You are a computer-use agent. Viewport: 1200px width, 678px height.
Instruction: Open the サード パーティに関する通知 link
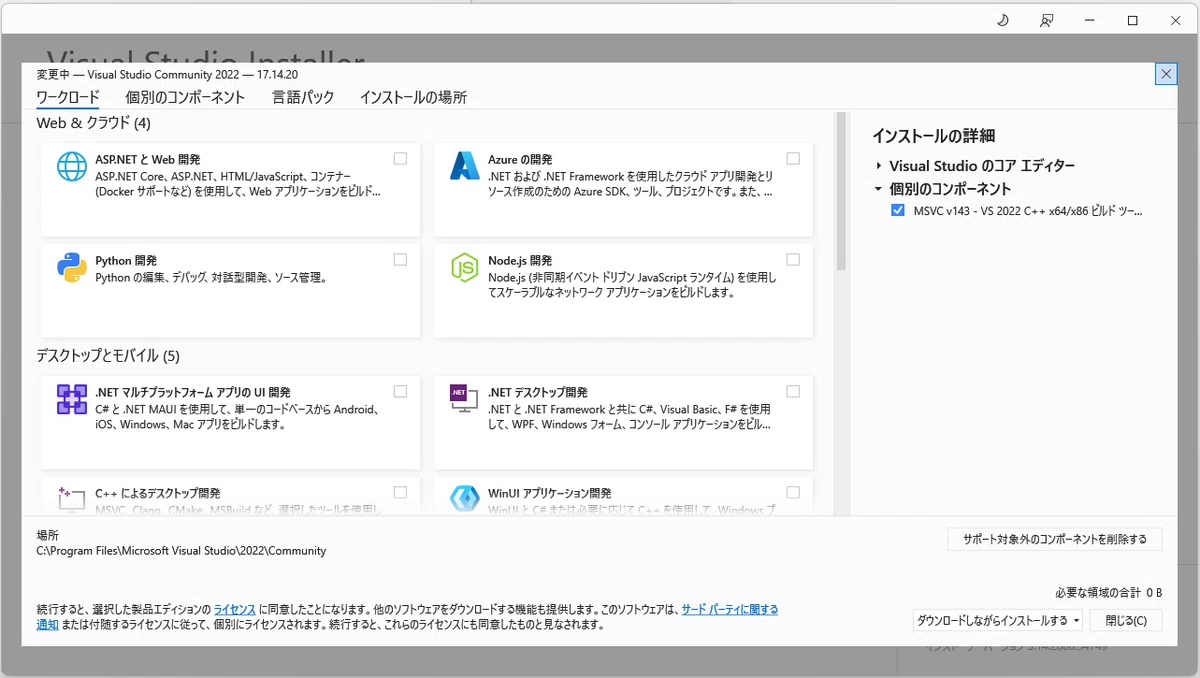point(730,609)
